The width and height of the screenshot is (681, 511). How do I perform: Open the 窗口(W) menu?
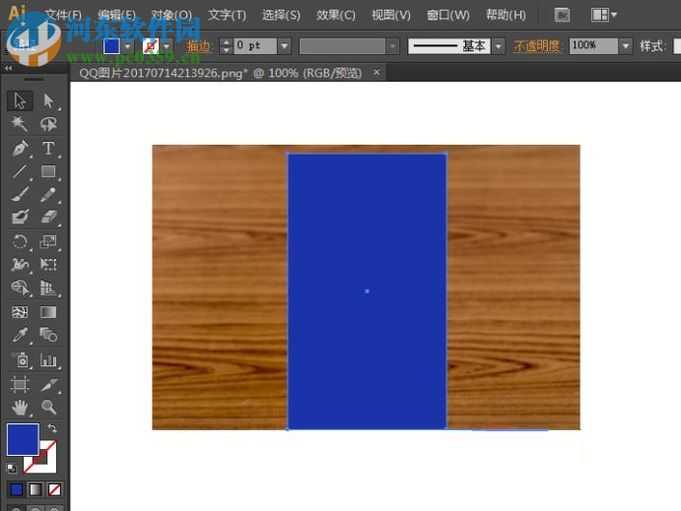448,16
